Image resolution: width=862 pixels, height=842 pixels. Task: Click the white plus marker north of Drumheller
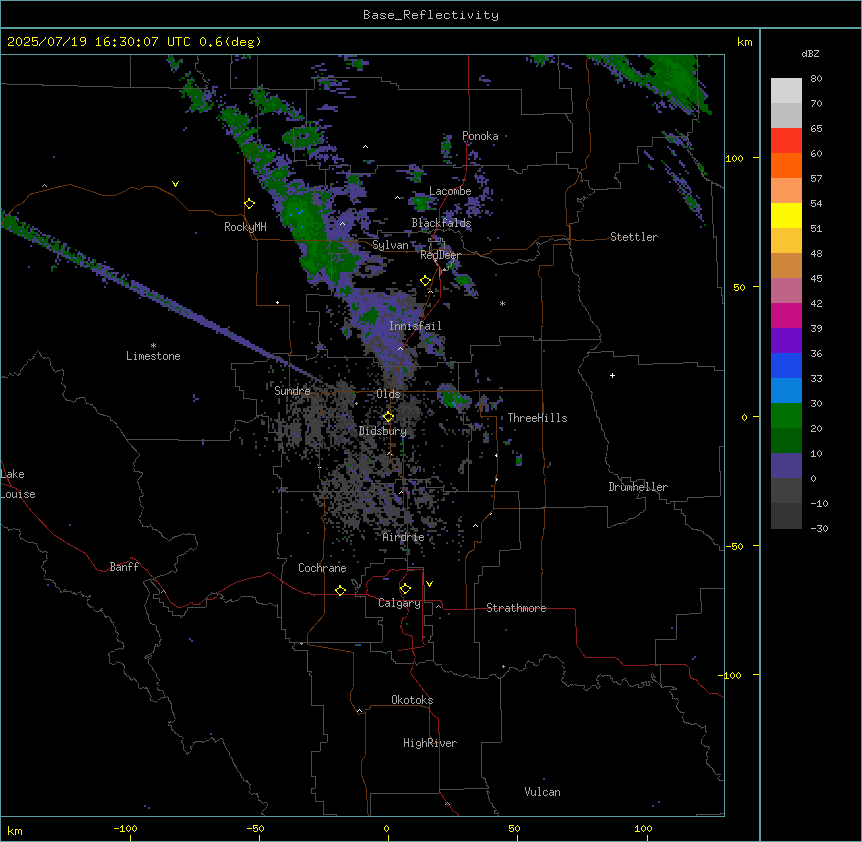click(x=612, y=375)
